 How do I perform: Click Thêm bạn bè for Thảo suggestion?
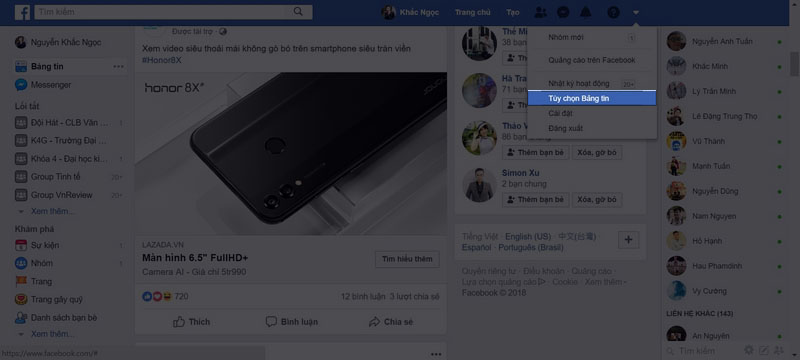pyautogui.click(x=536, y=152)
